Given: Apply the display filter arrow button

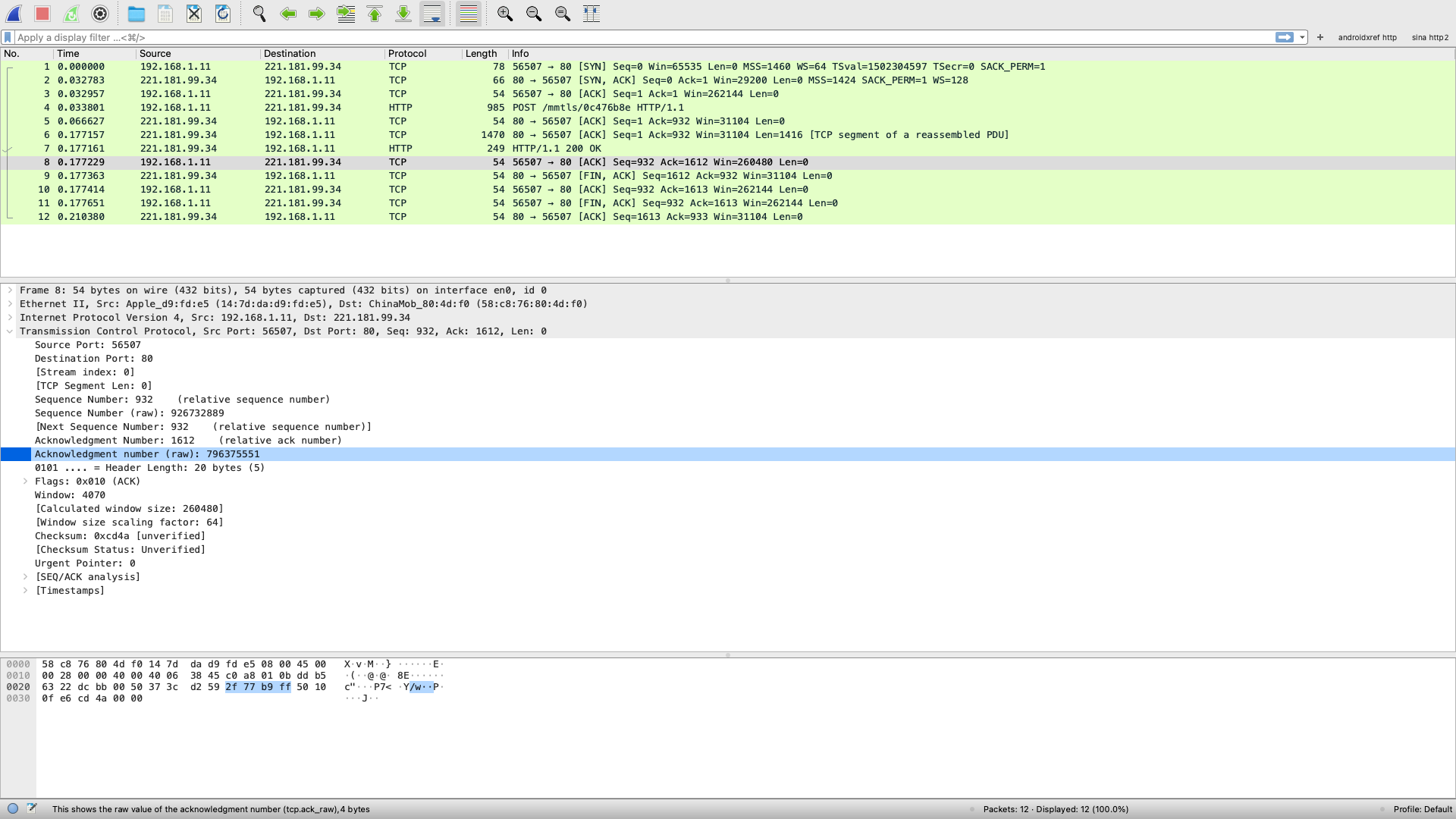Looking at the screenshot, I should (x=1285, y=37).
